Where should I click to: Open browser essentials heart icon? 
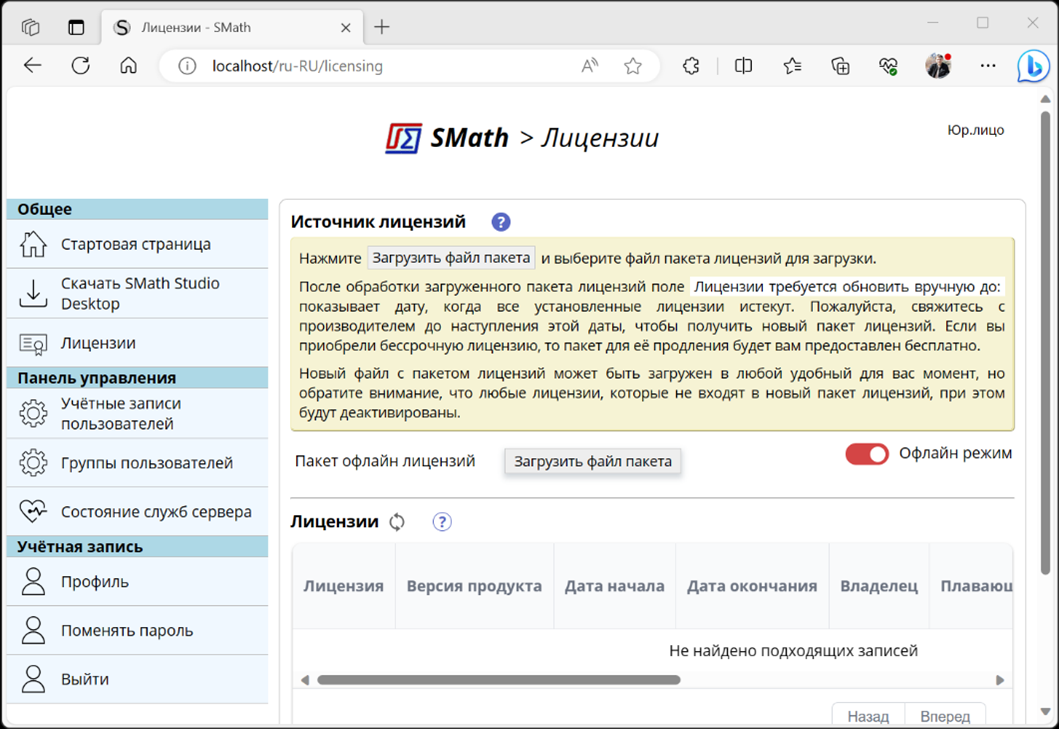point(888,66)
